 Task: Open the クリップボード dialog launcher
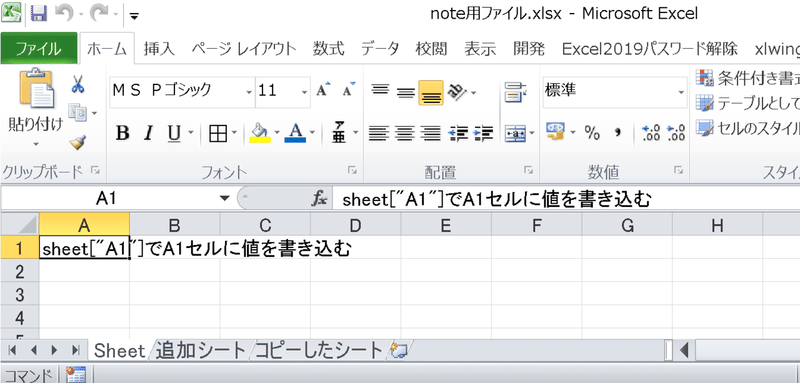click(95, 170)
